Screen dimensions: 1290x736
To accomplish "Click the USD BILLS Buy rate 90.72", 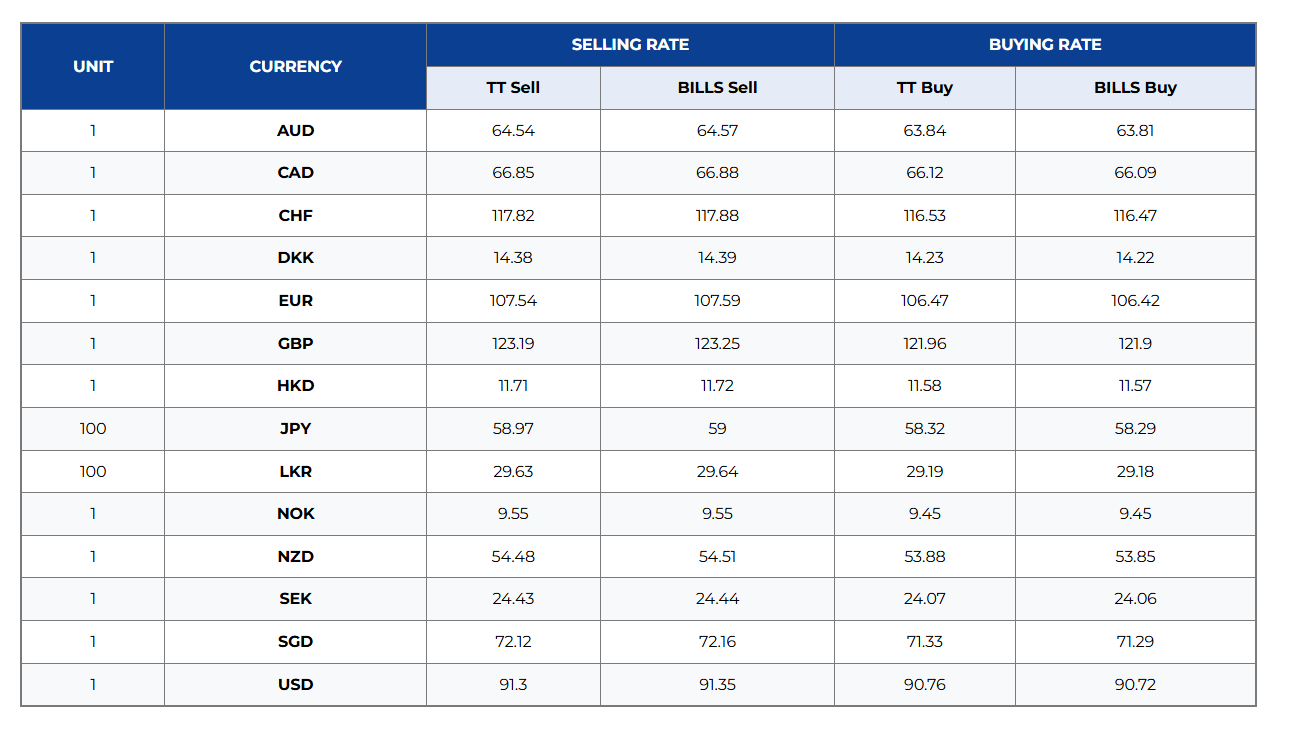I will point(1135,685).
